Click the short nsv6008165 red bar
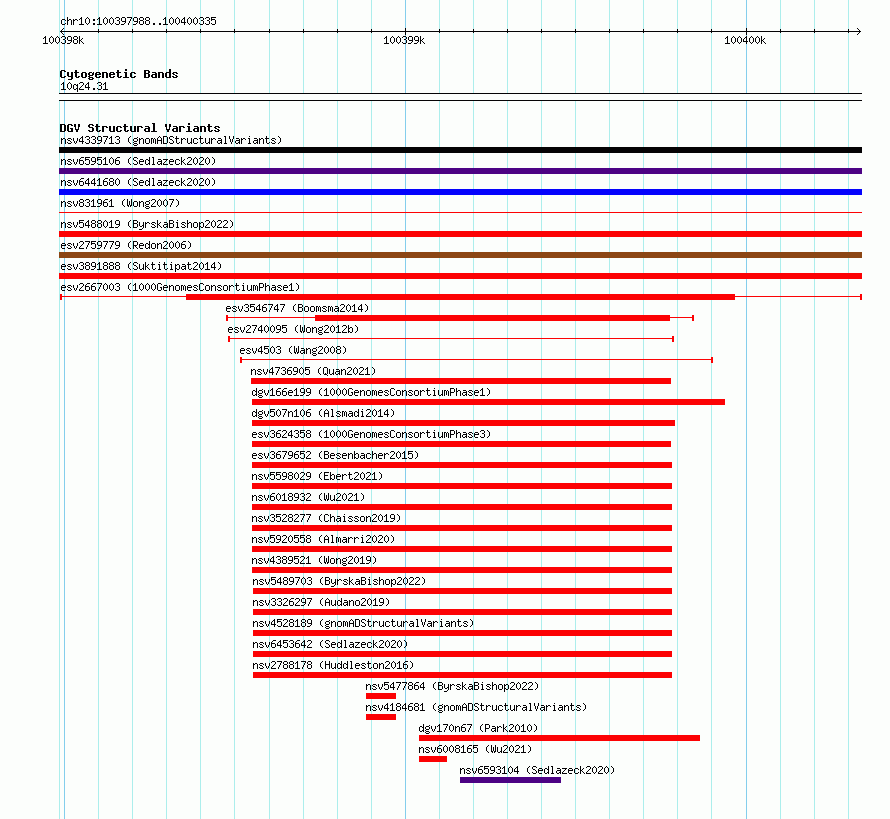890x819 pixels. 433,759
